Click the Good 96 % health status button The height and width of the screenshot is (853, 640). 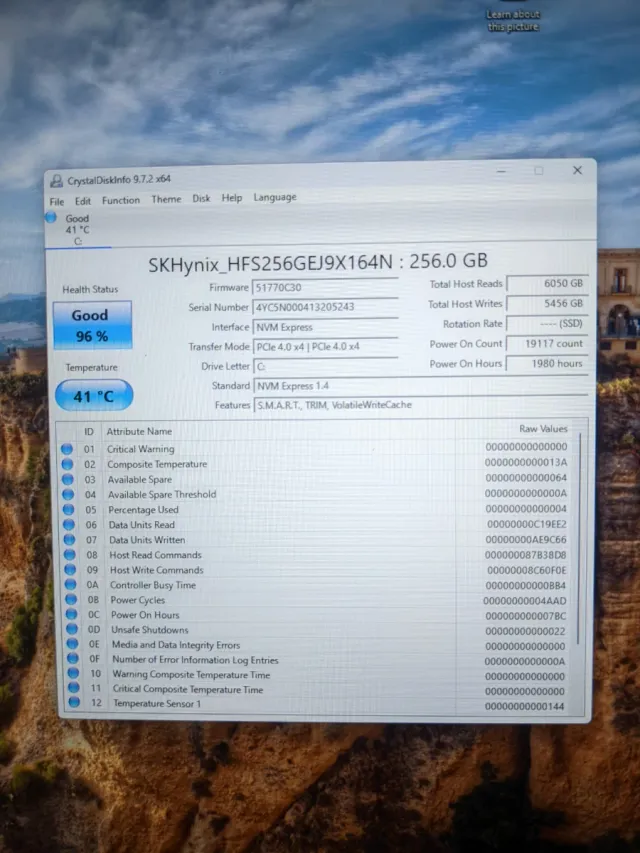click(92, 325)
